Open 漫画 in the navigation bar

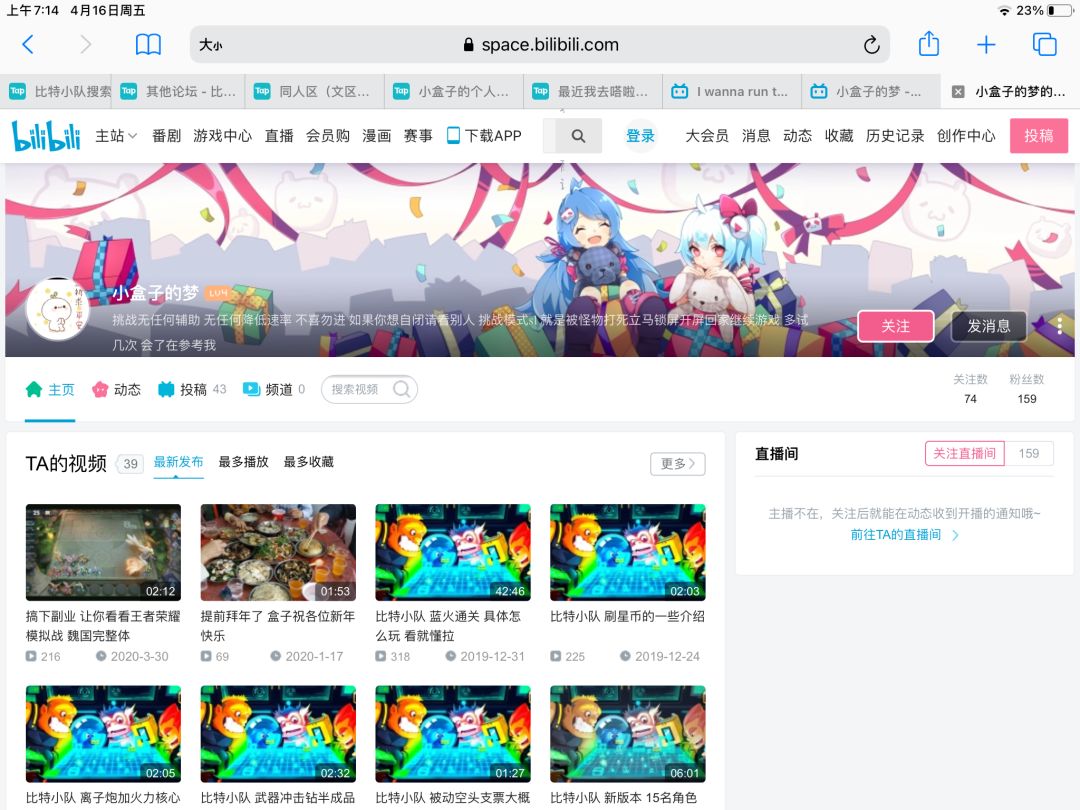(376, 136)
